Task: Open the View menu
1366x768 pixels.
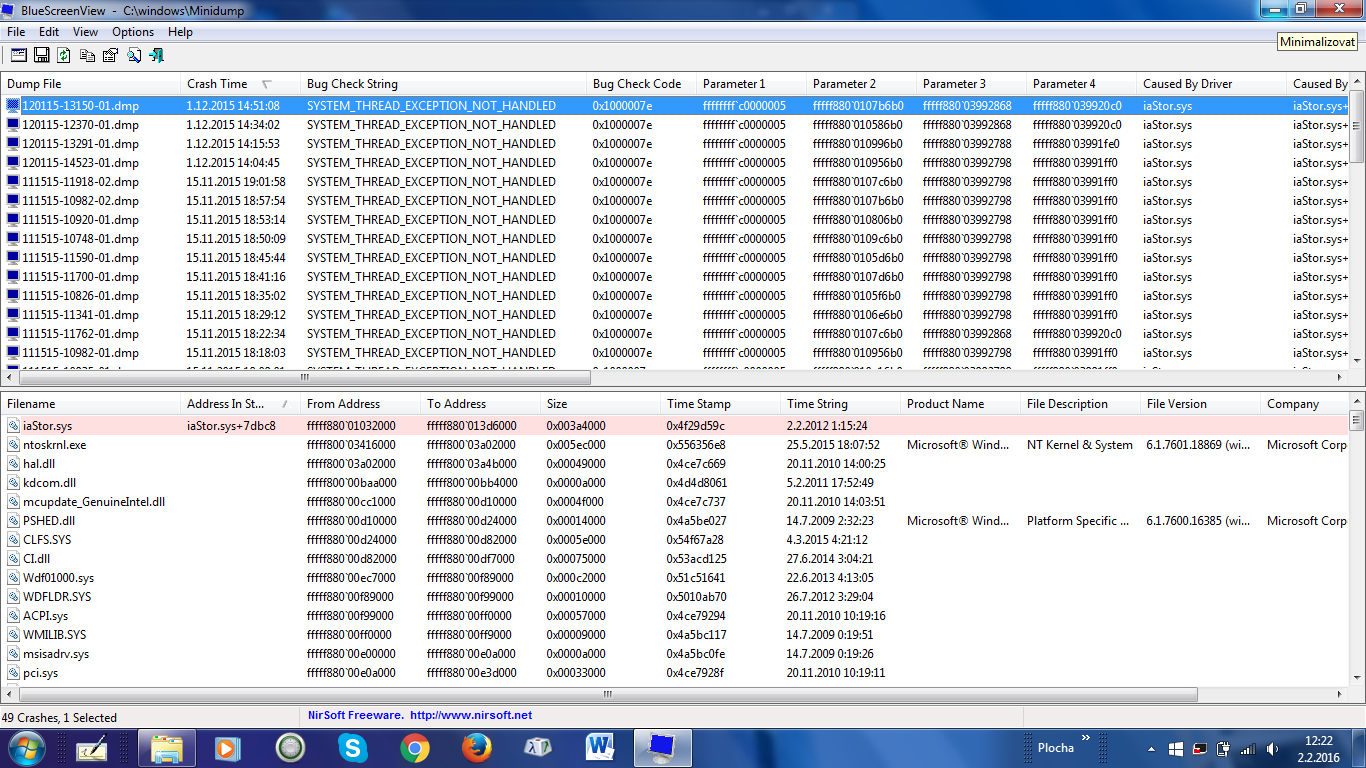Action: 85,32
